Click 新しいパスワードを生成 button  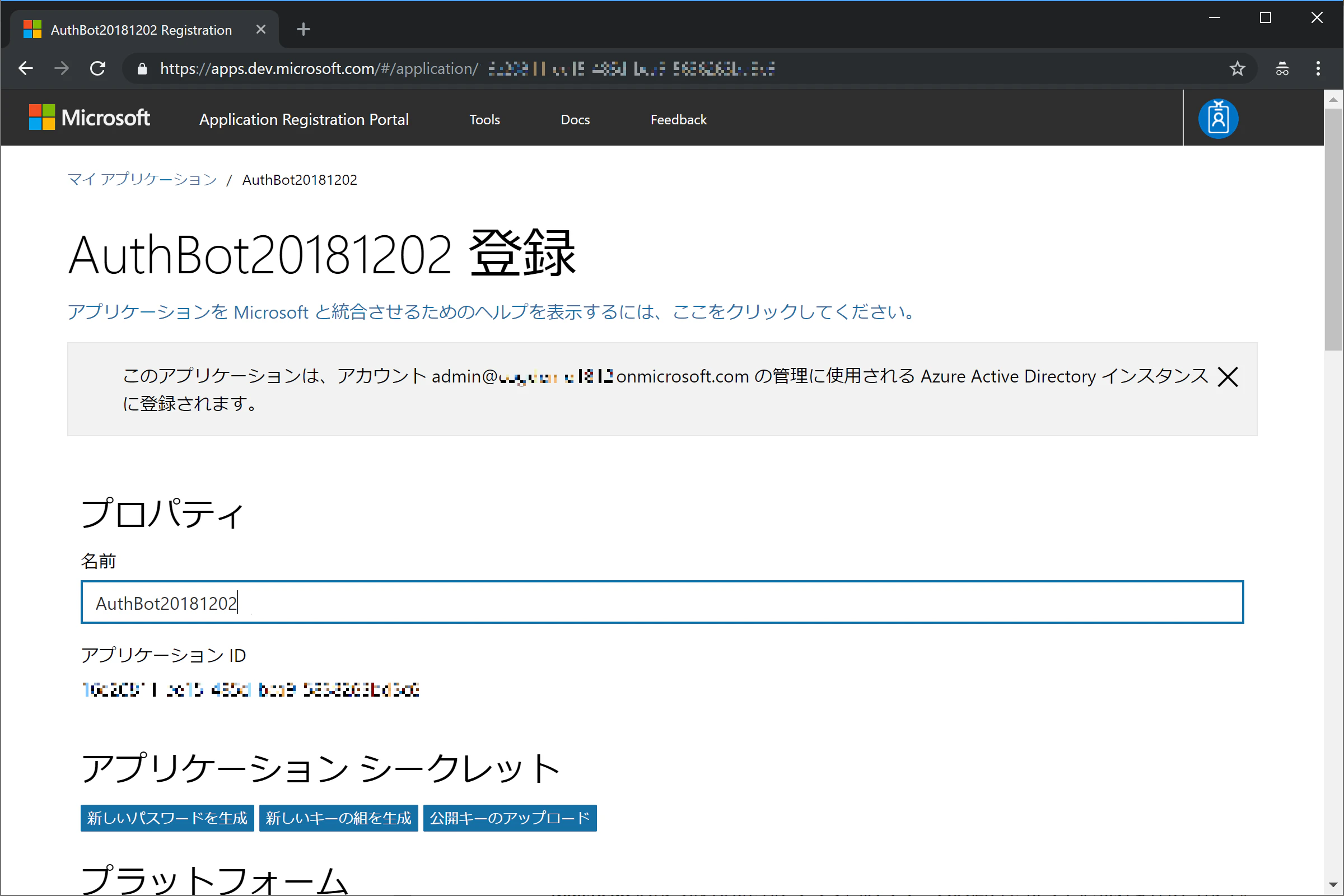coord(167,818)
